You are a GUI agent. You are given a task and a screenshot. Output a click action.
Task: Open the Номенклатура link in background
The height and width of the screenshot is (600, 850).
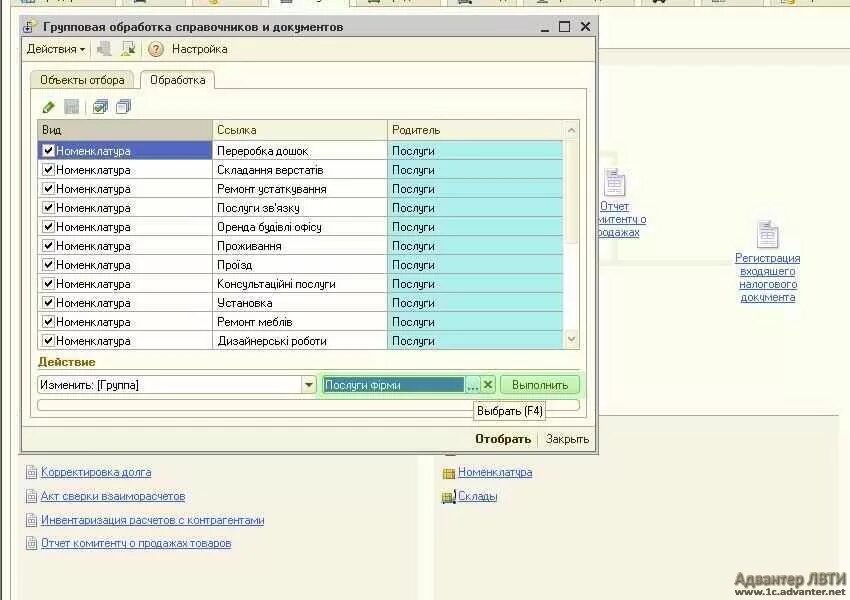point(495,472)
